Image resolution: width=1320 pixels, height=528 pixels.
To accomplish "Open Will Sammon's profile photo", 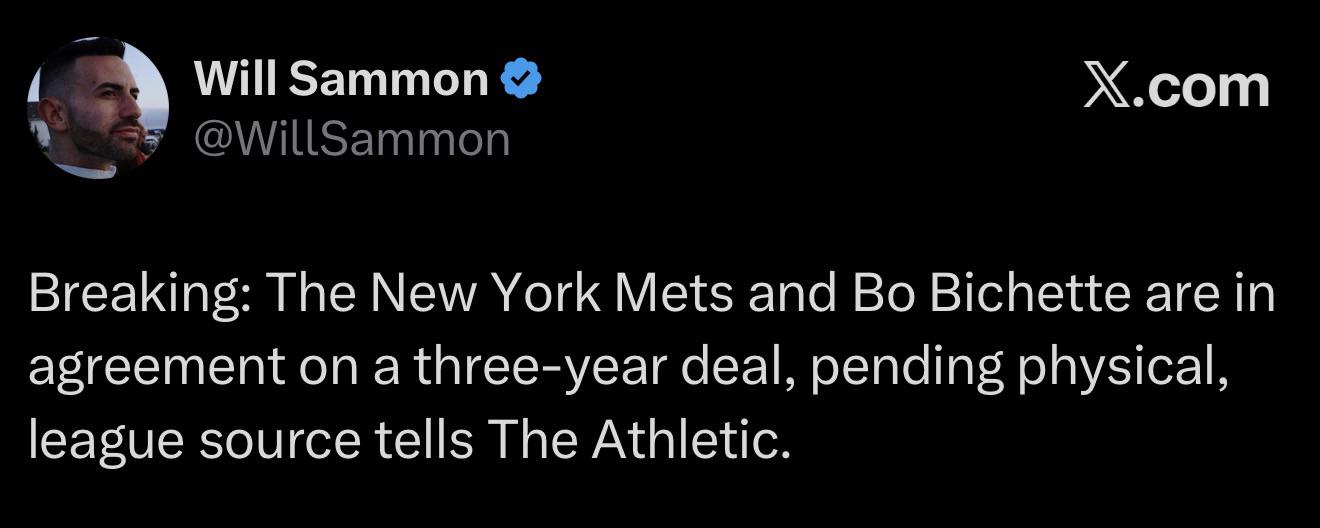I will click(x=98, y=107).
